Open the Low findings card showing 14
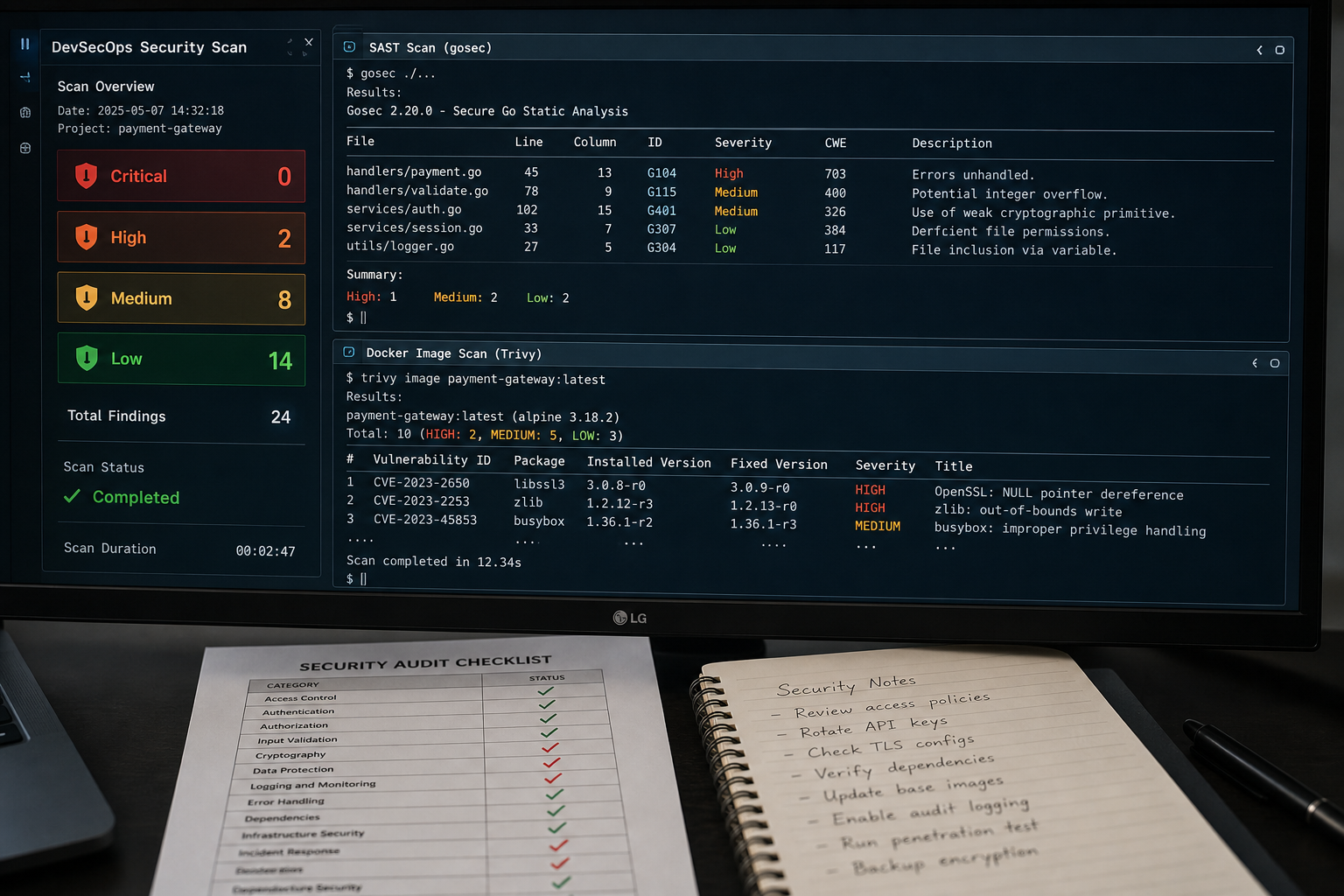This screenshot has width=1344, height=896. [x=181, y=359]
